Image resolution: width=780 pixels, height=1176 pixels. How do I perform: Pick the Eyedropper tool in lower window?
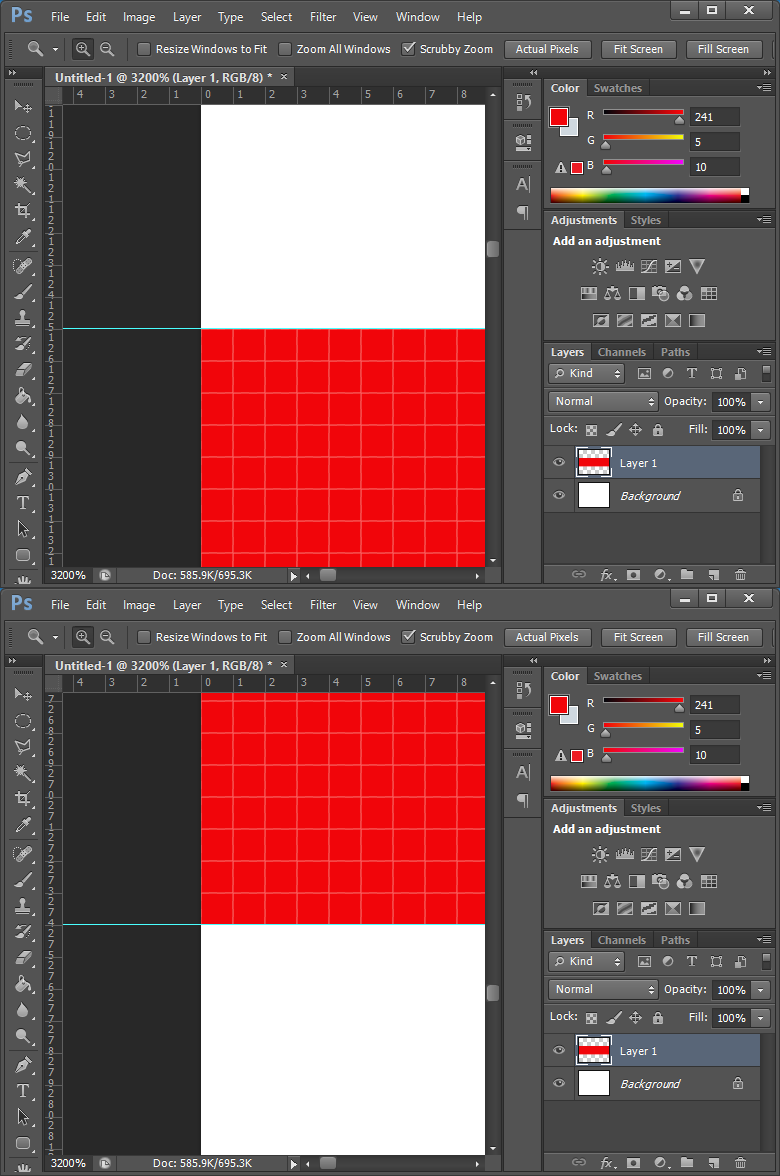23,825
